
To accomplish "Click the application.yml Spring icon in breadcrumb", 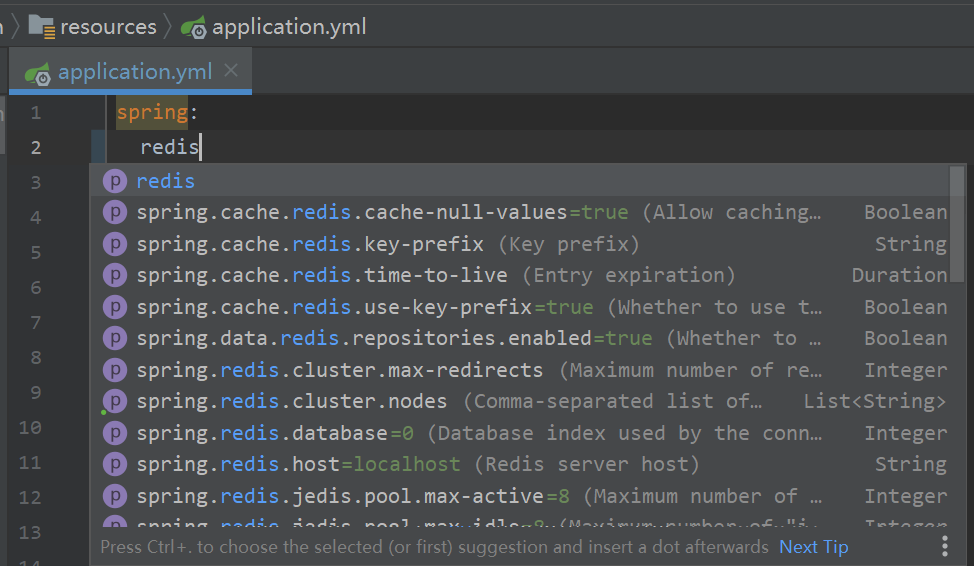I will [x=193, y=27].
